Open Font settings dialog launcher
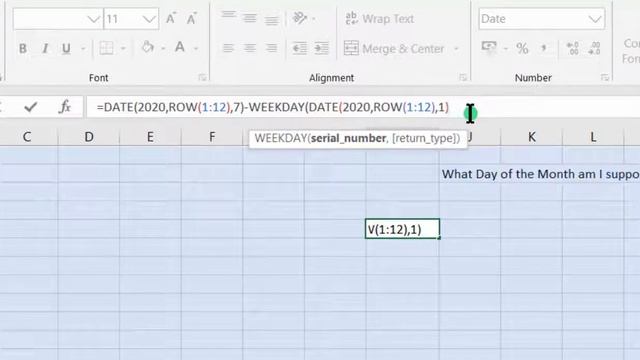The height and width of the screenshot is (360, 640). pos(202,77)
